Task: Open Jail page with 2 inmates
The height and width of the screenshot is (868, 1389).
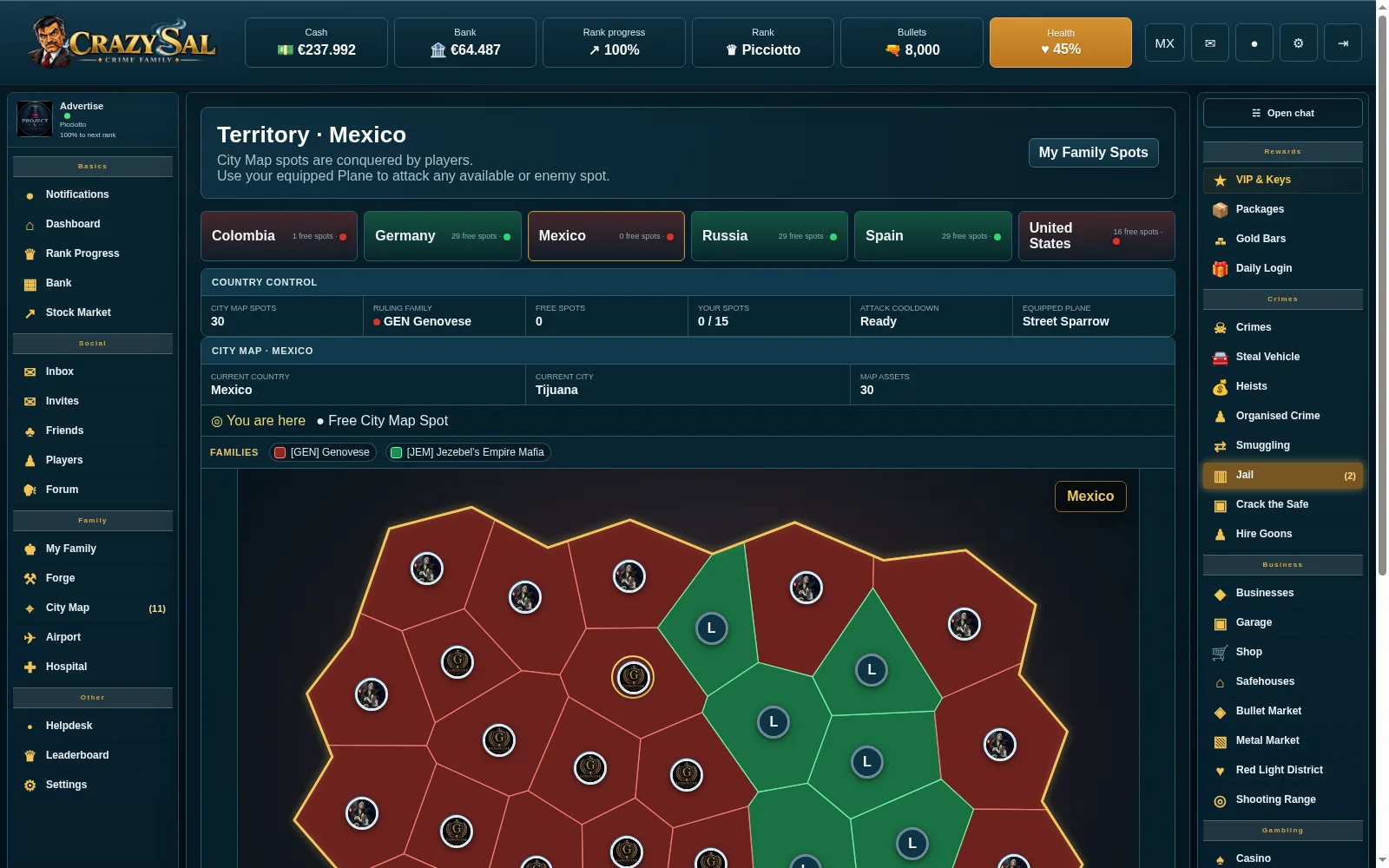Action: coord(1282,476)
